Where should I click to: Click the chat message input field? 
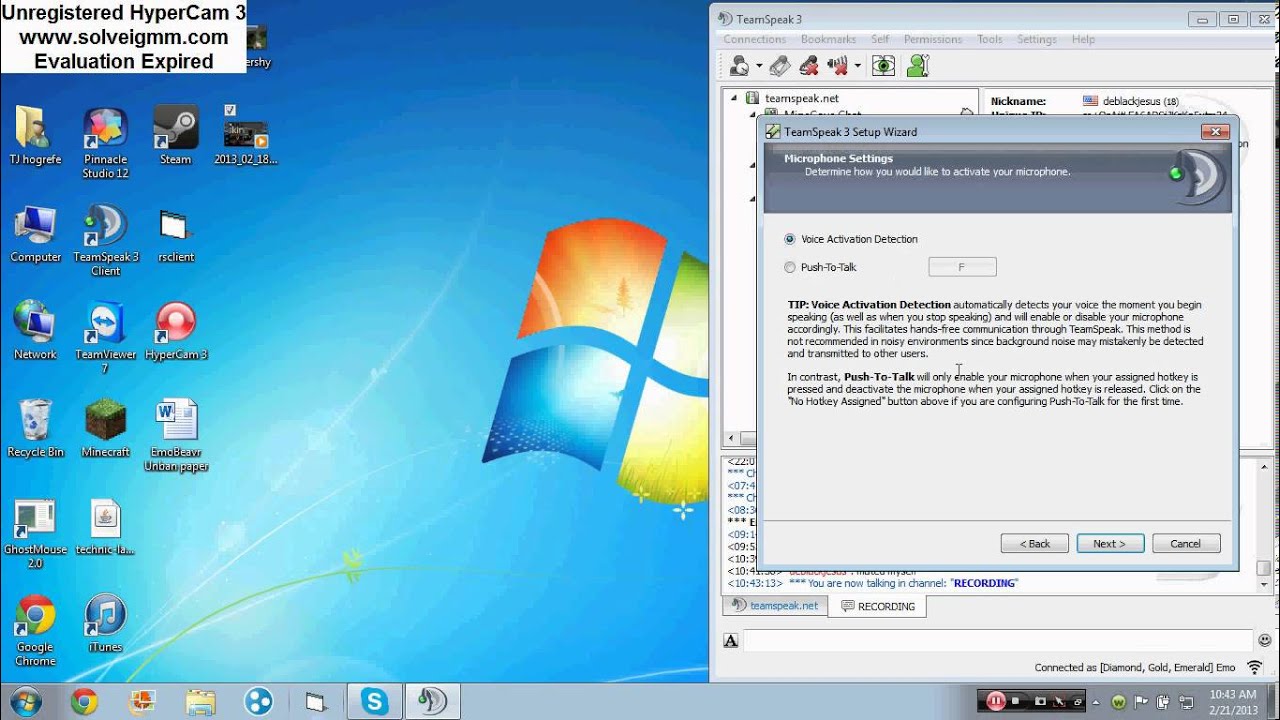pyautogui.click(x=998, y=640)
